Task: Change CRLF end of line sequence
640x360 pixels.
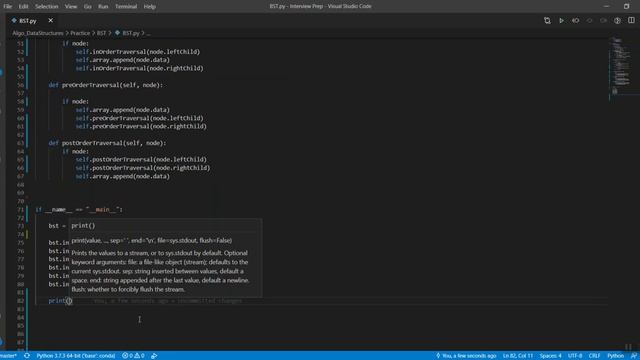Action: tap(595, 356)
